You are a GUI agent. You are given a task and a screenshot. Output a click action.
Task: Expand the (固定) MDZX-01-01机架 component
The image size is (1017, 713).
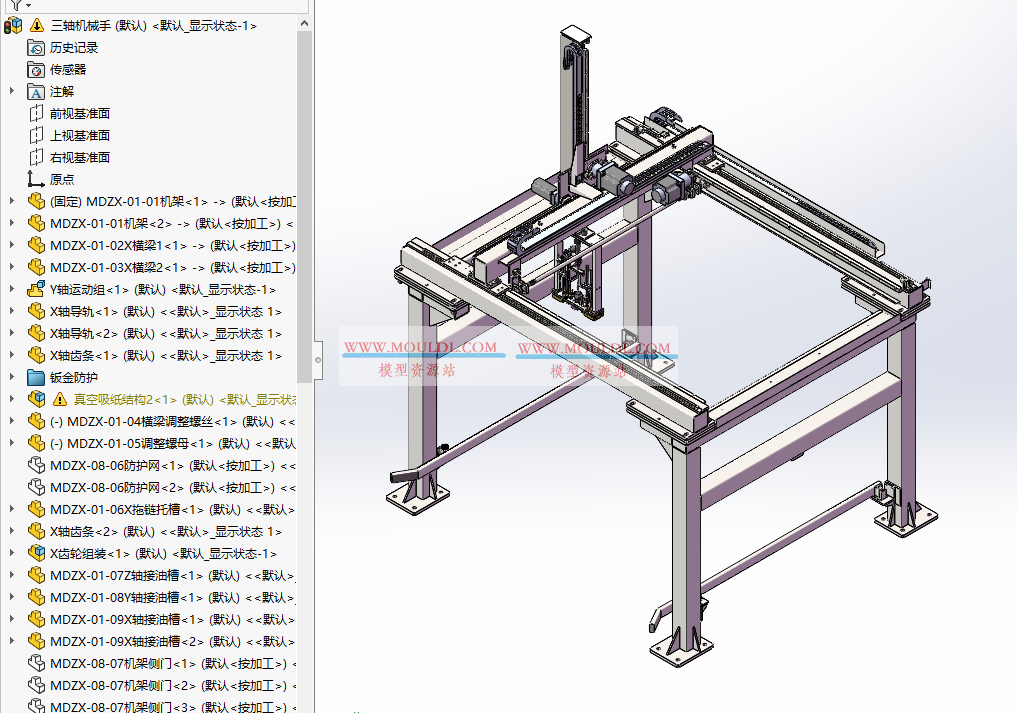click(x=12, y=201)
